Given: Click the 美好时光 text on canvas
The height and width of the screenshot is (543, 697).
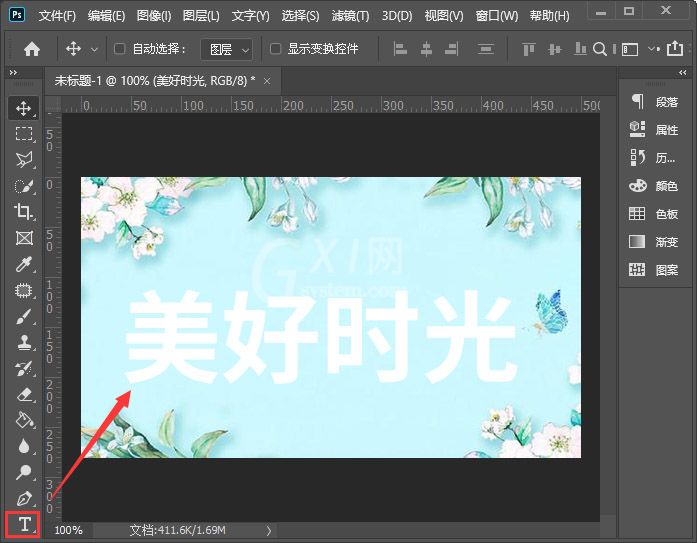Looking at the screenshot, I should (322, 337).
